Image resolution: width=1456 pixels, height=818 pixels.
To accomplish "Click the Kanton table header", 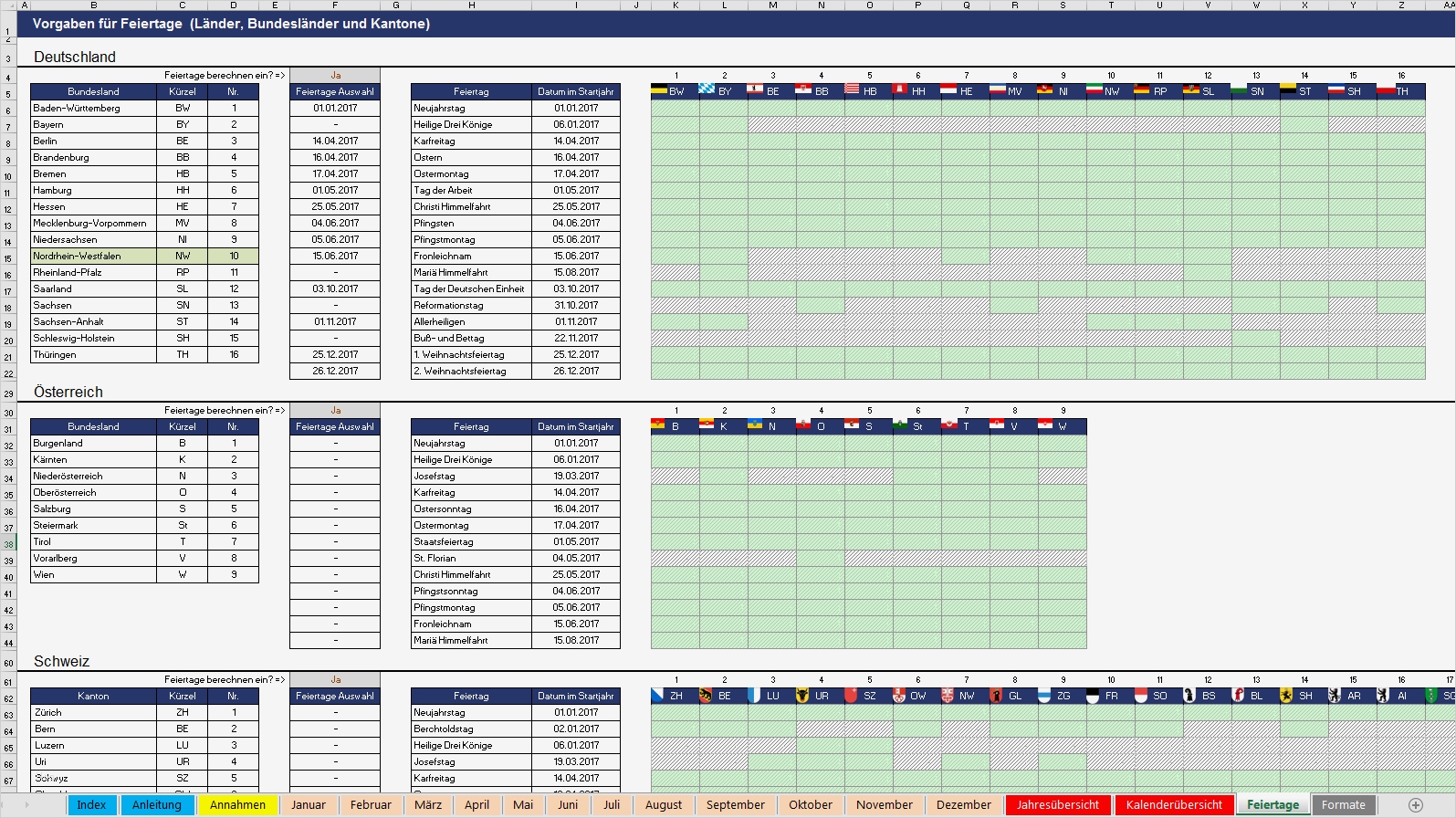I will [x=93, y=696].
